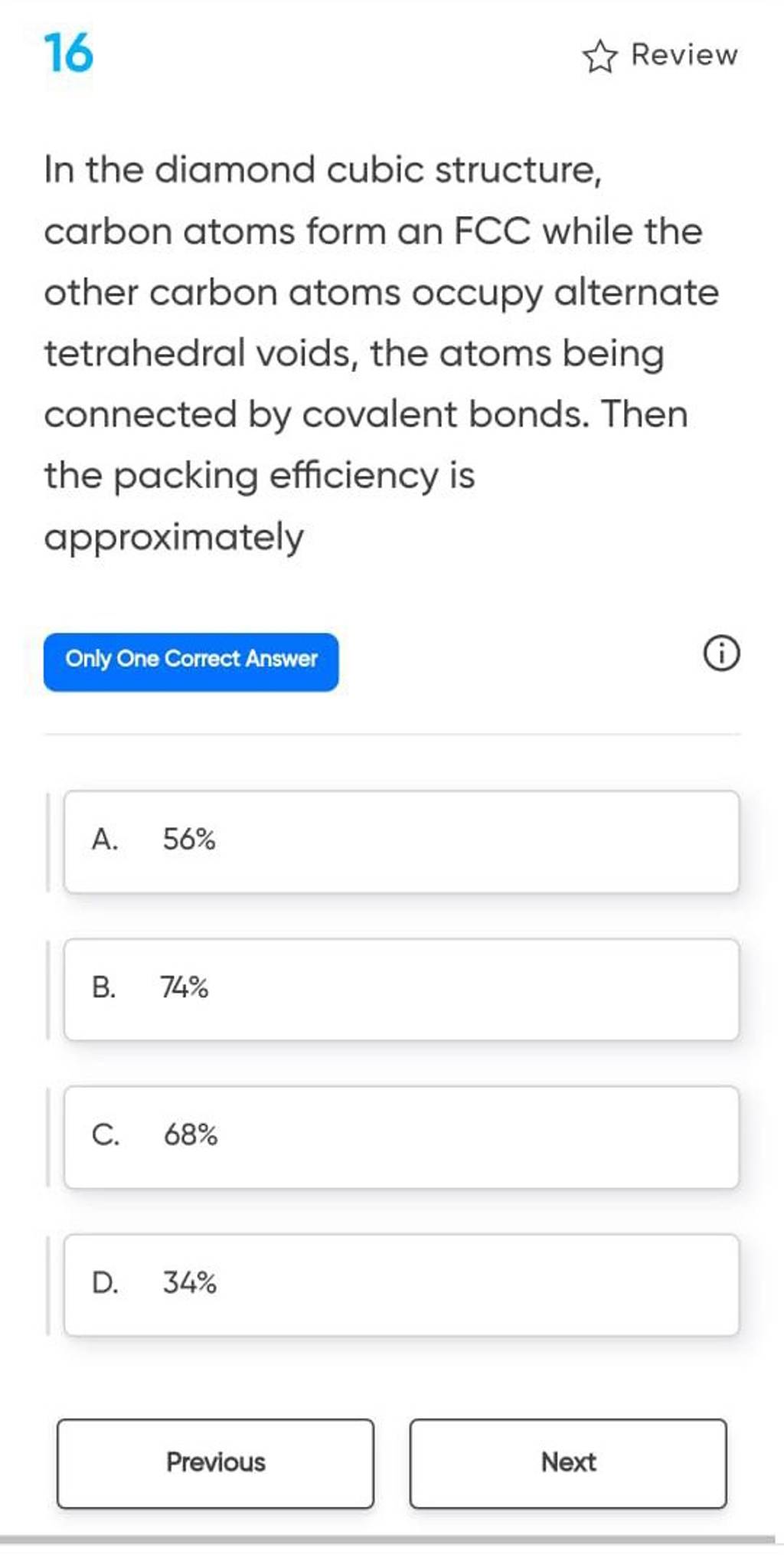The image size is (784, 1555).
Task: Select option A showing 56%
Action: click(x=392, y=840)
